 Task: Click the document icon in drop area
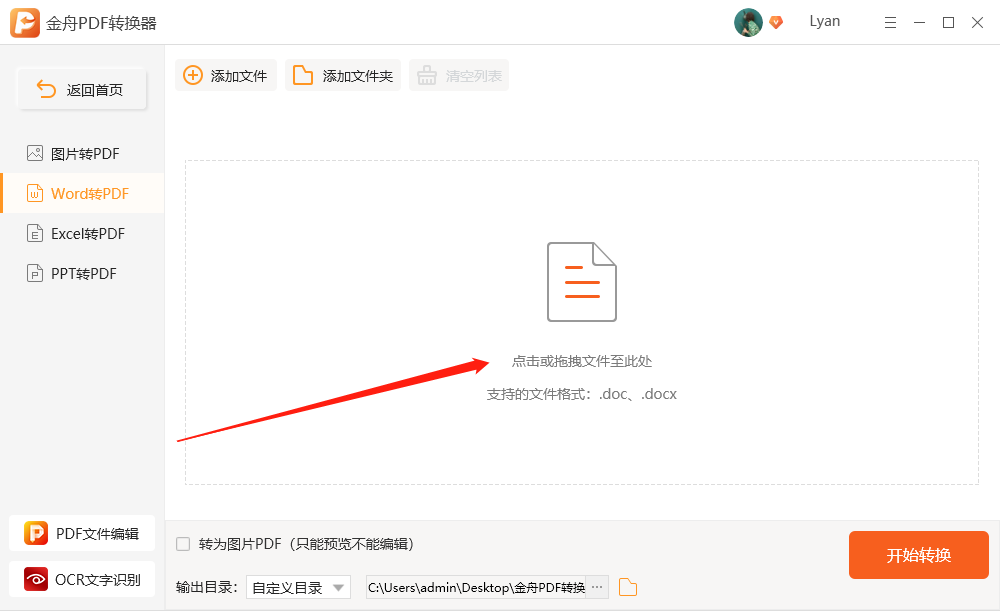pos(582,281)
